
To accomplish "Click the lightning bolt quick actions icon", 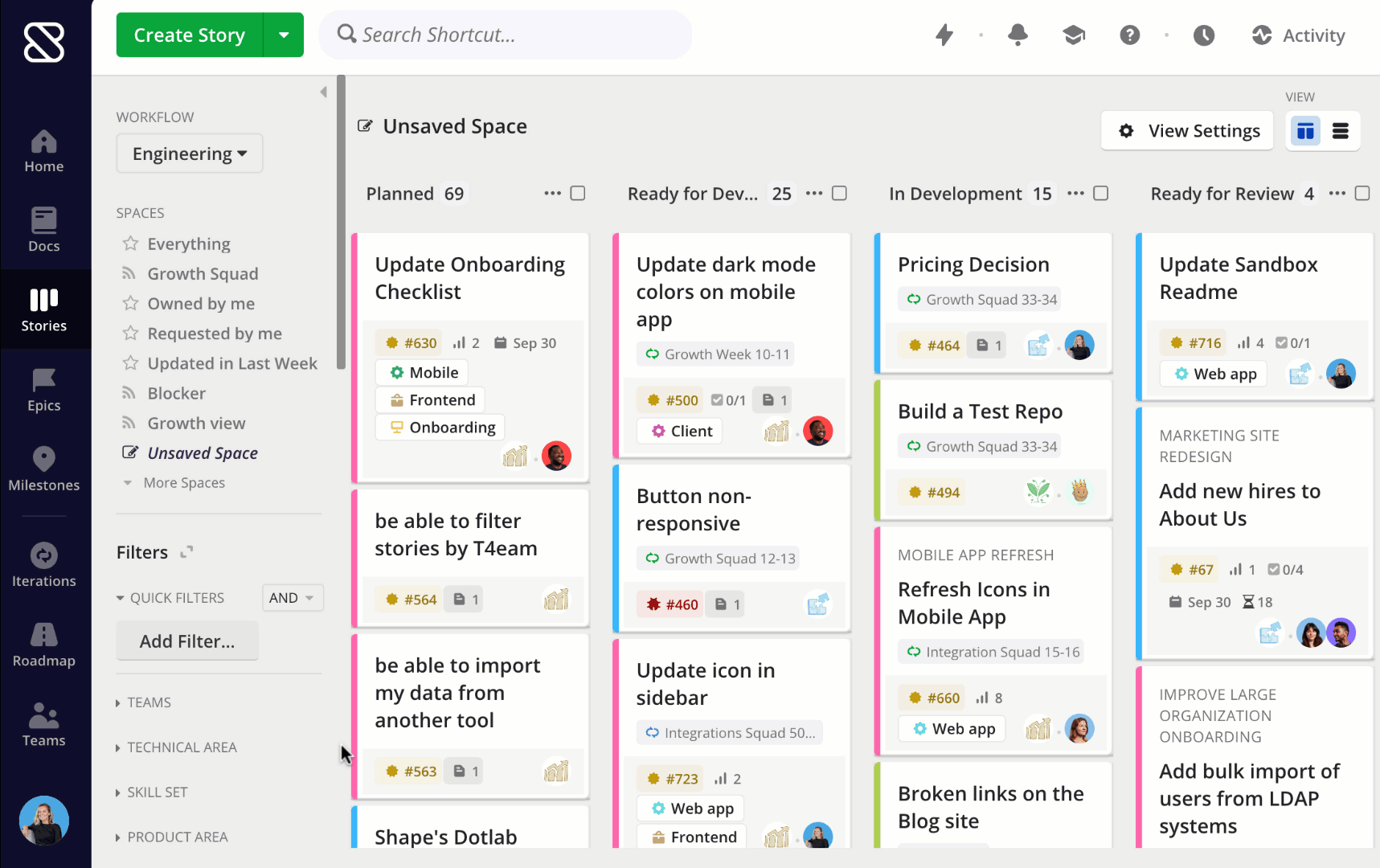I will tap(944, 35).
